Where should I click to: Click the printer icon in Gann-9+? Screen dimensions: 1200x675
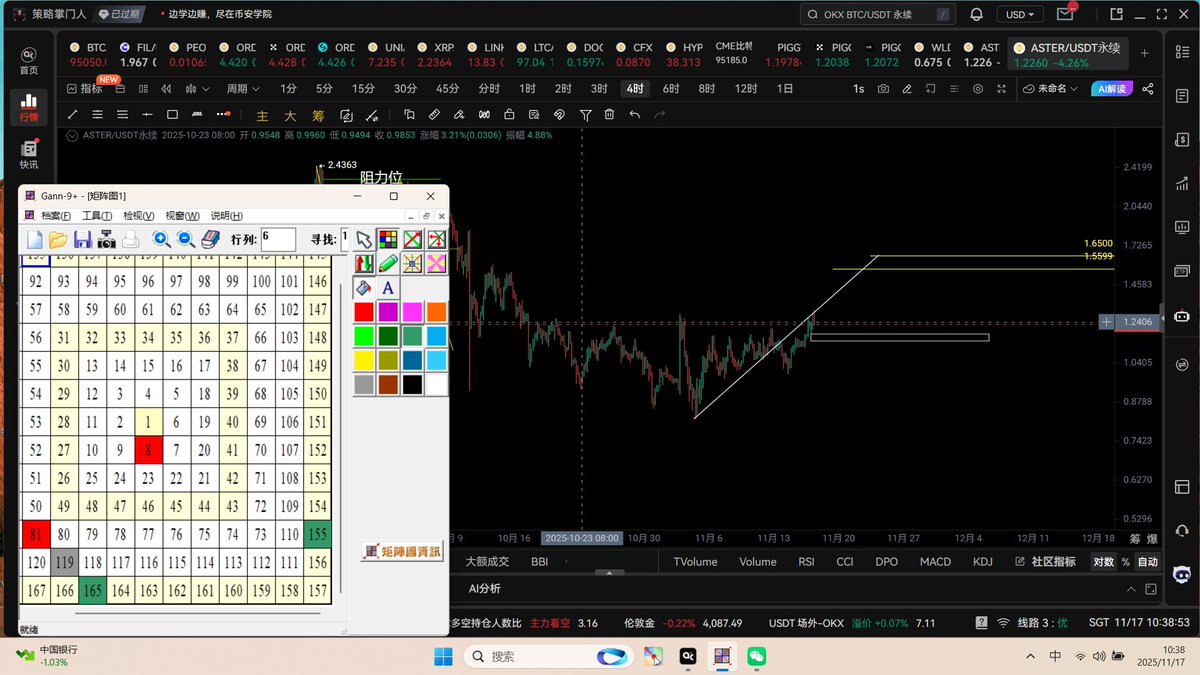[131, 239]
